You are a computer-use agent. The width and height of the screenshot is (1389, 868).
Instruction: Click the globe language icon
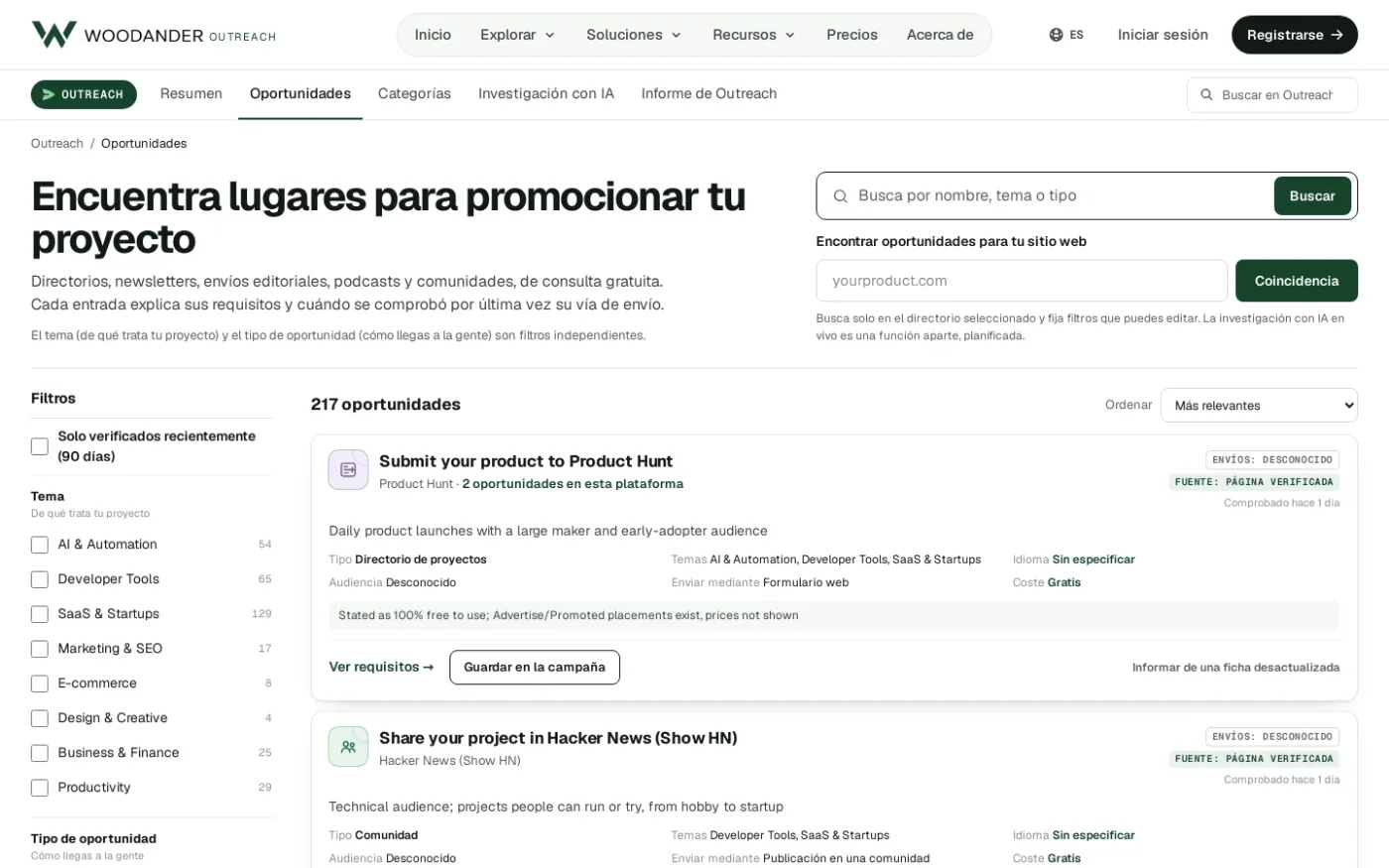click(x=1056, y=35)
